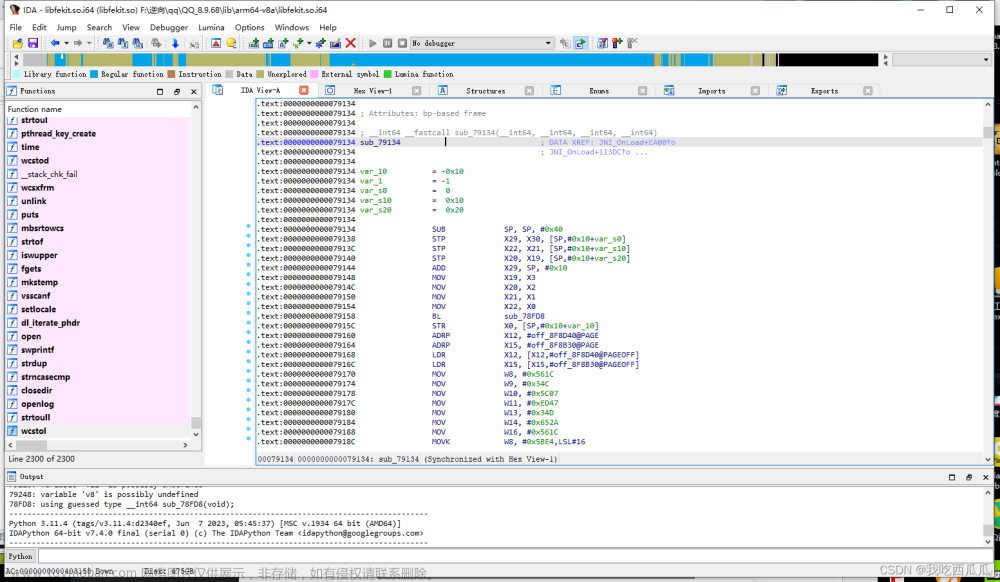Click the sub_79134 function label

pyautogui.click(x=380, y=142)
